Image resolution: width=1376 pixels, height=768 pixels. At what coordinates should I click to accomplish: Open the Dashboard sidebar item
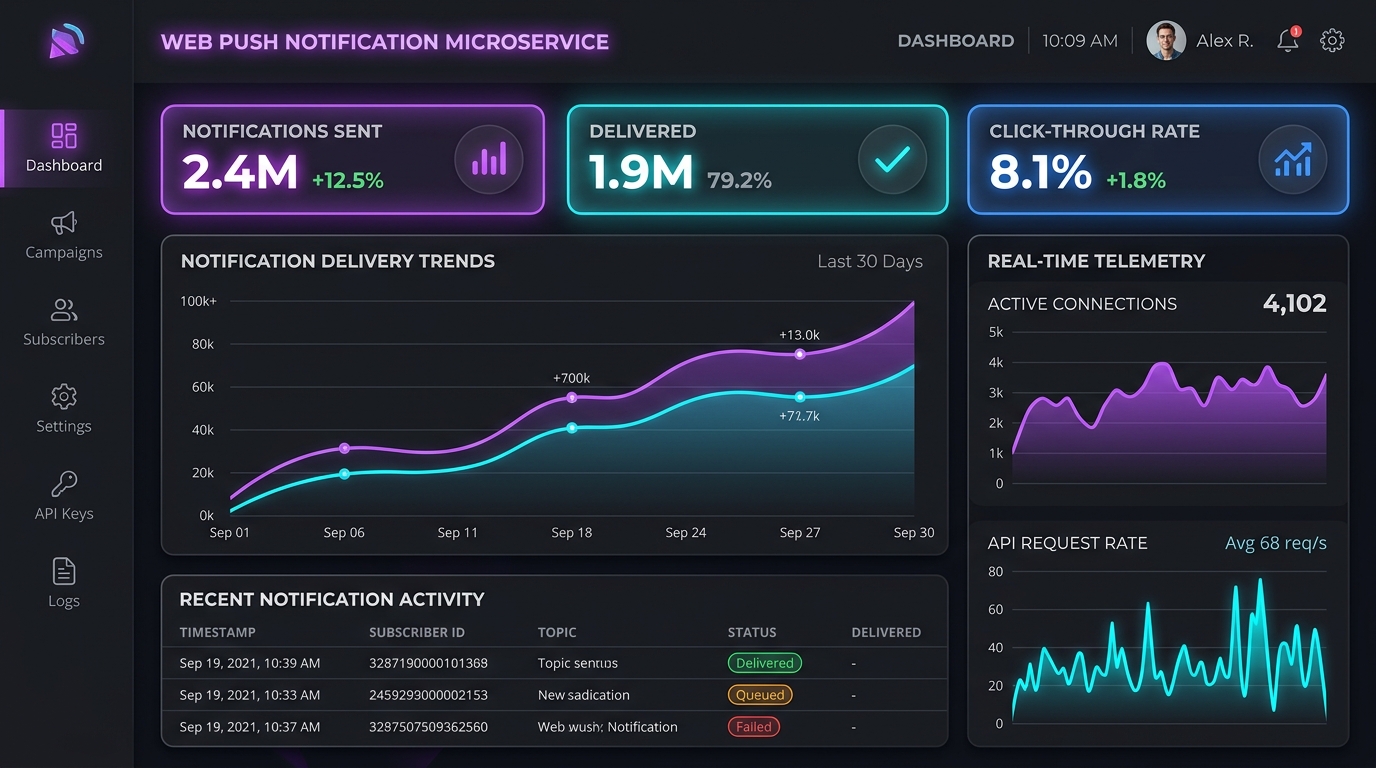(x=64, y=148)
